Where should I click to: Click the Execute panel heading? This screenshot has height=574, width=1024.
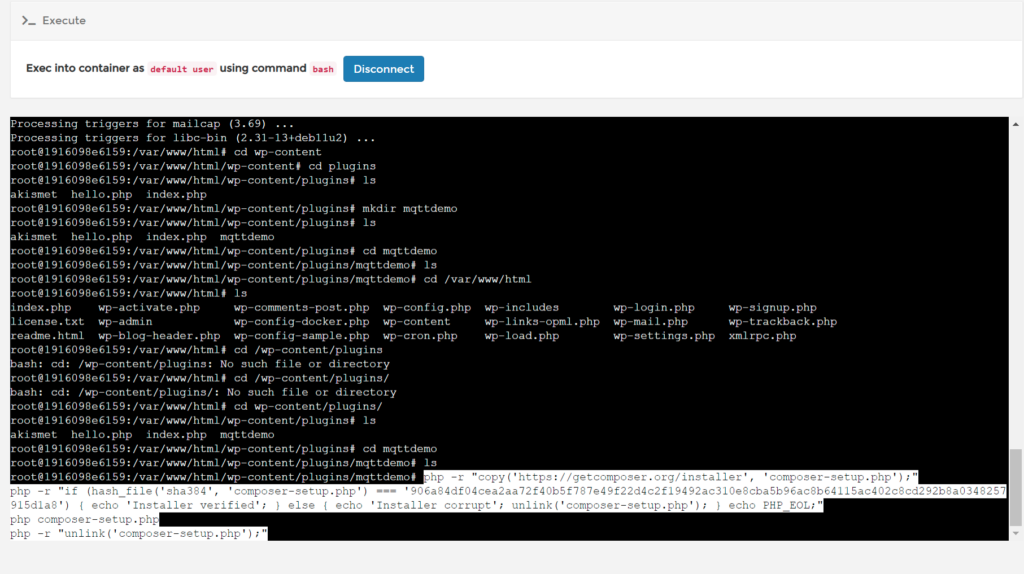[x=64, y=20]
